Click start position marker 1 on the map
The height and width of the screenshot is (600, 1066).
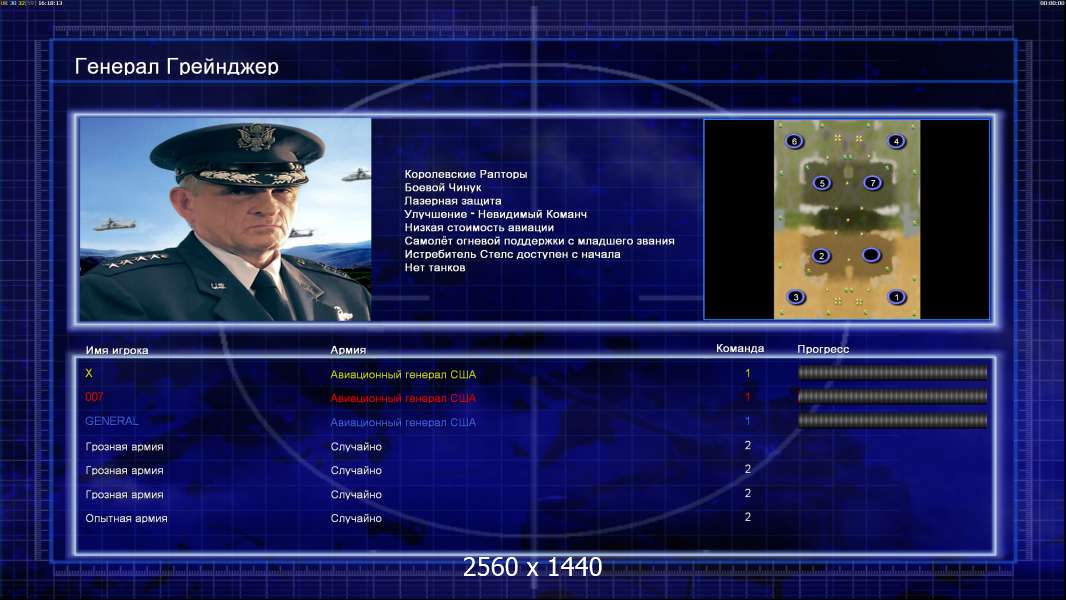point(897,297)
